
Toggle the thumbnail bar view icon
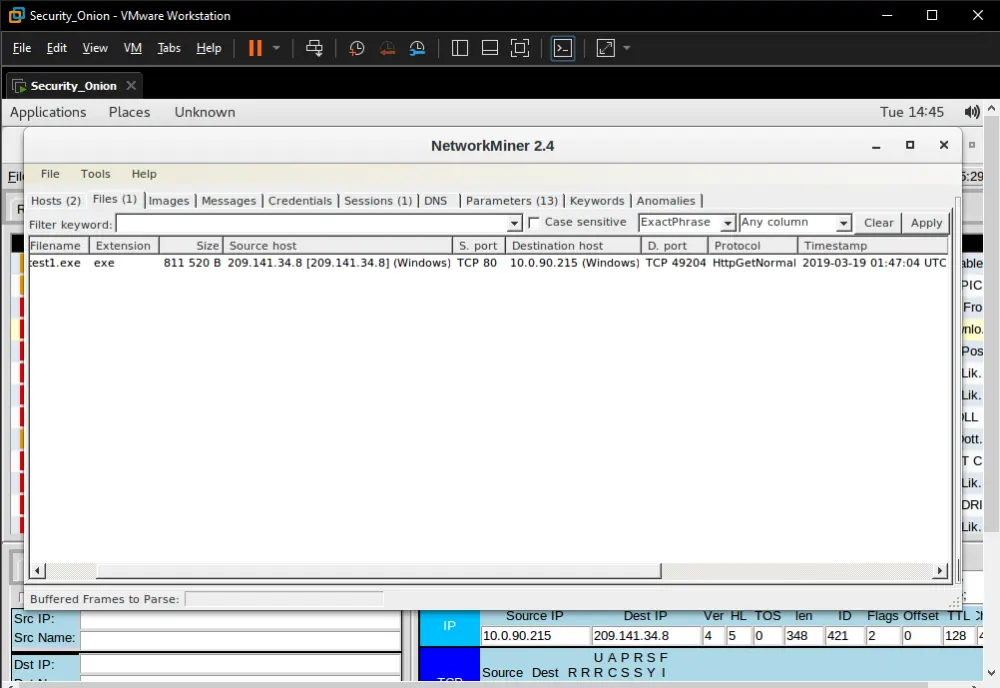click(490, 48)
